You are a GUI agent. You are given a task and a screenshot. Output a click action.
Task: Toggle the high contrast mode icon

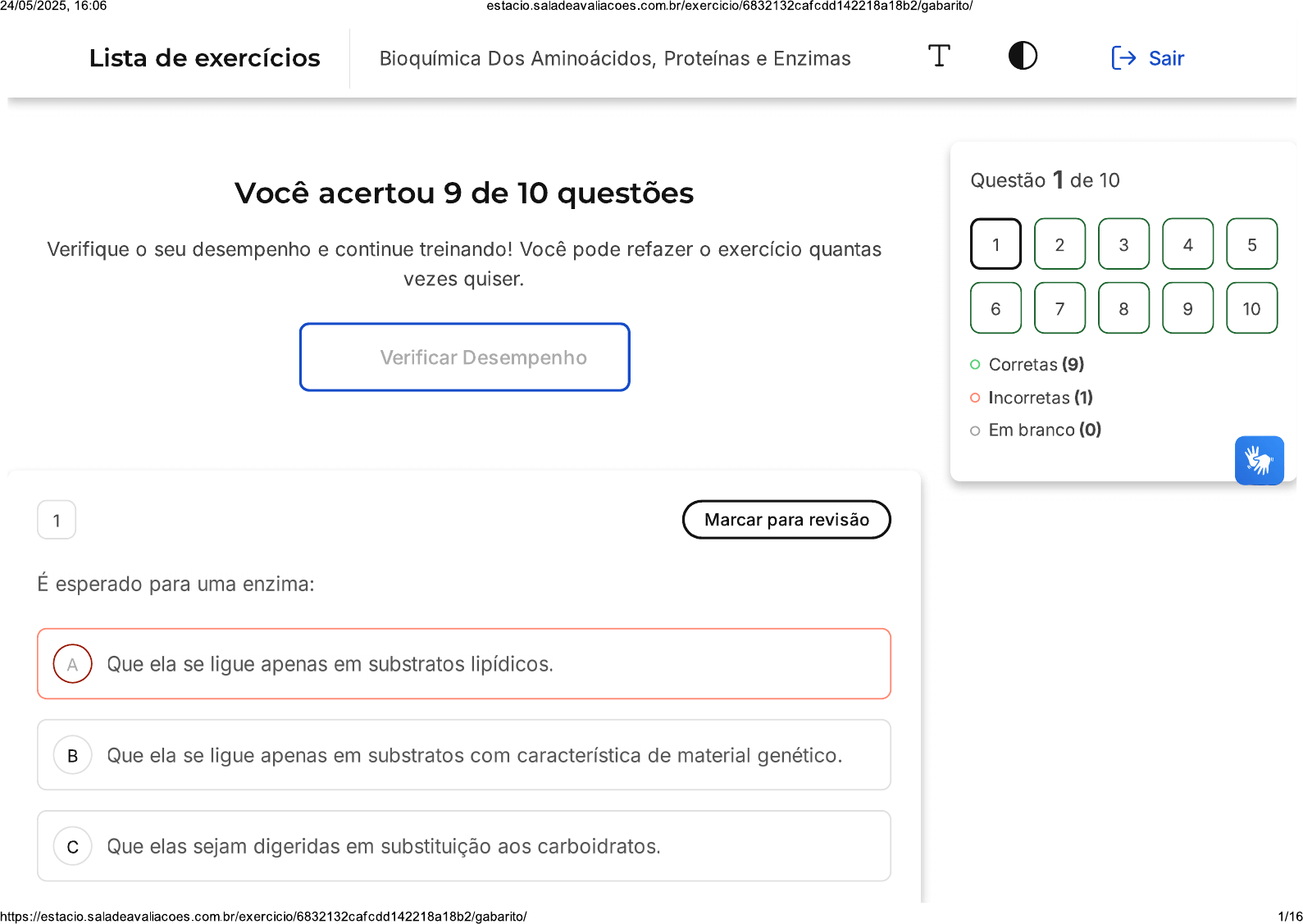[x=1023, y=57]
